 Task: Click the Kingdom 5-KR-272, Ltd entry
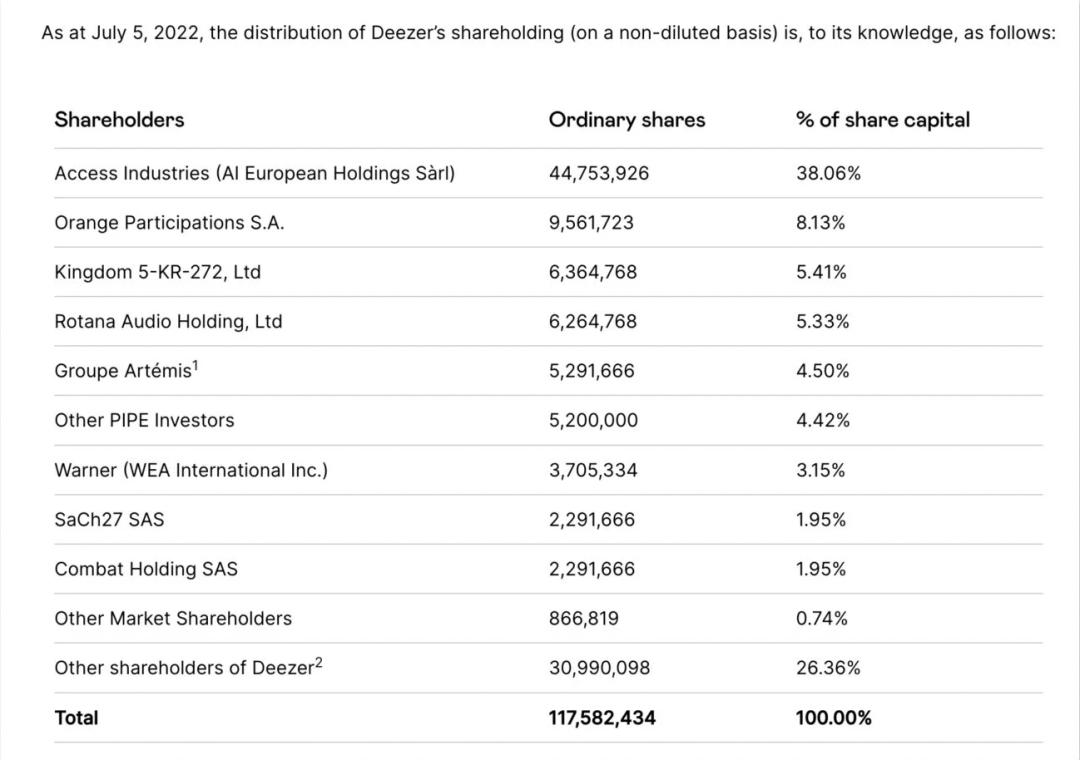[x=157, y=272]
